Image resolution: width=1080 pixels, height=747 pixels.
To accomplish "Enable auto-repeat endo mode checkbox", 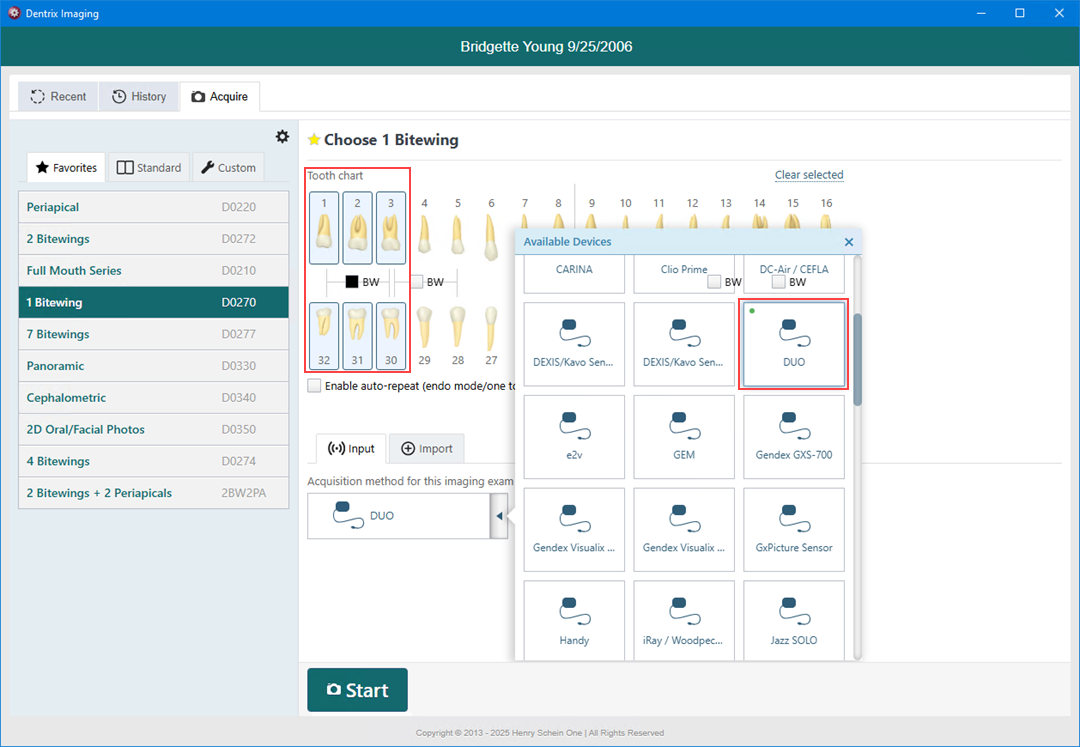I will (315, 386).
